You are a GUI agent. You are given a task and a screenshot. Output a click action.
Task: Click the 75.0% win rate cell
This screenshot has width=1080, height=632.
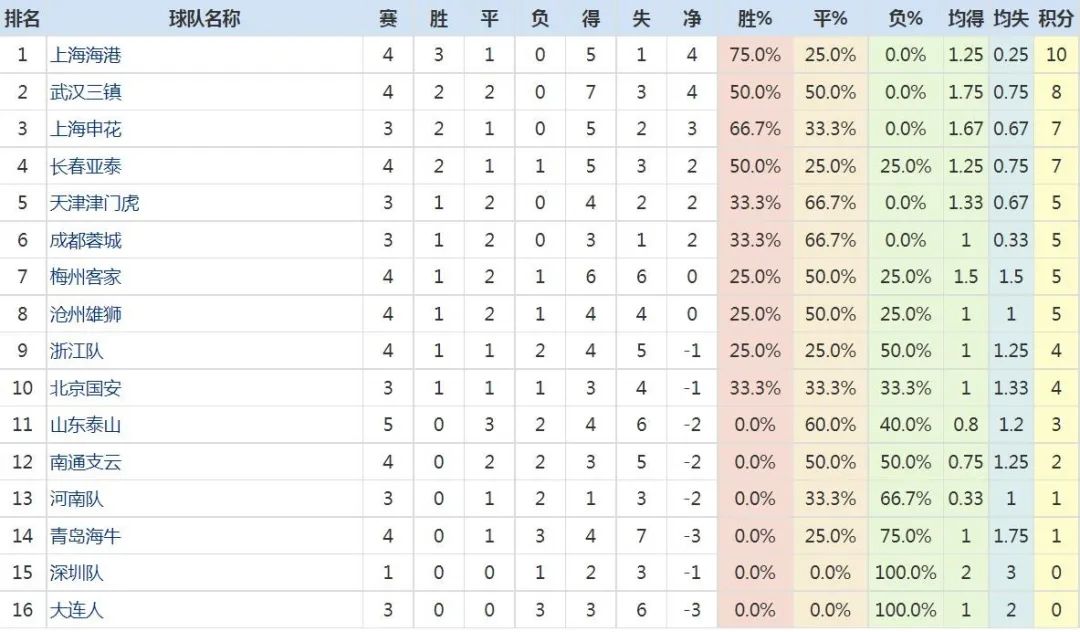coord(755,55)
